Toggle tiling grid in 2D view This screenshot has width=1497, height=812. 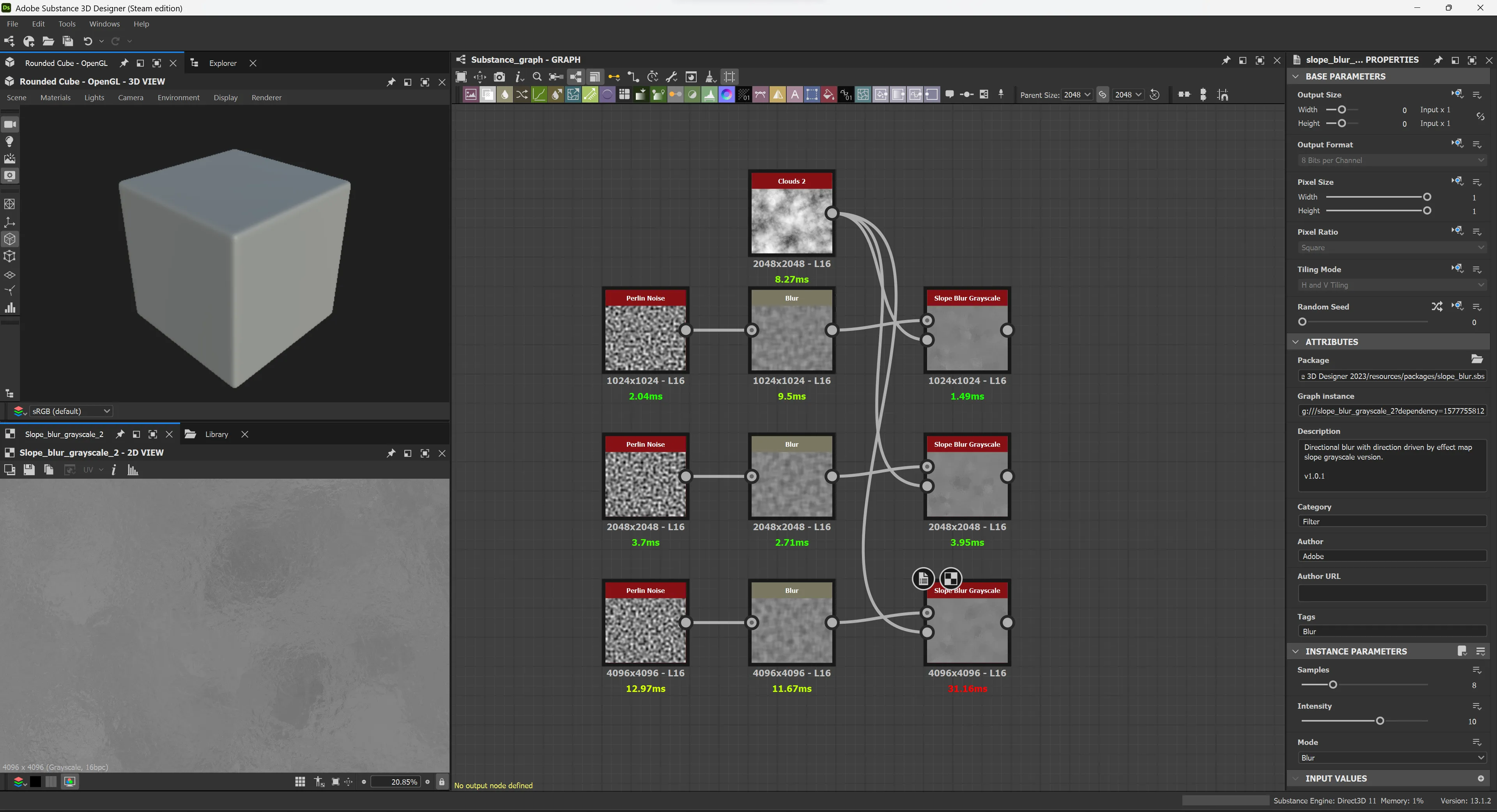(x=300, y=782)
